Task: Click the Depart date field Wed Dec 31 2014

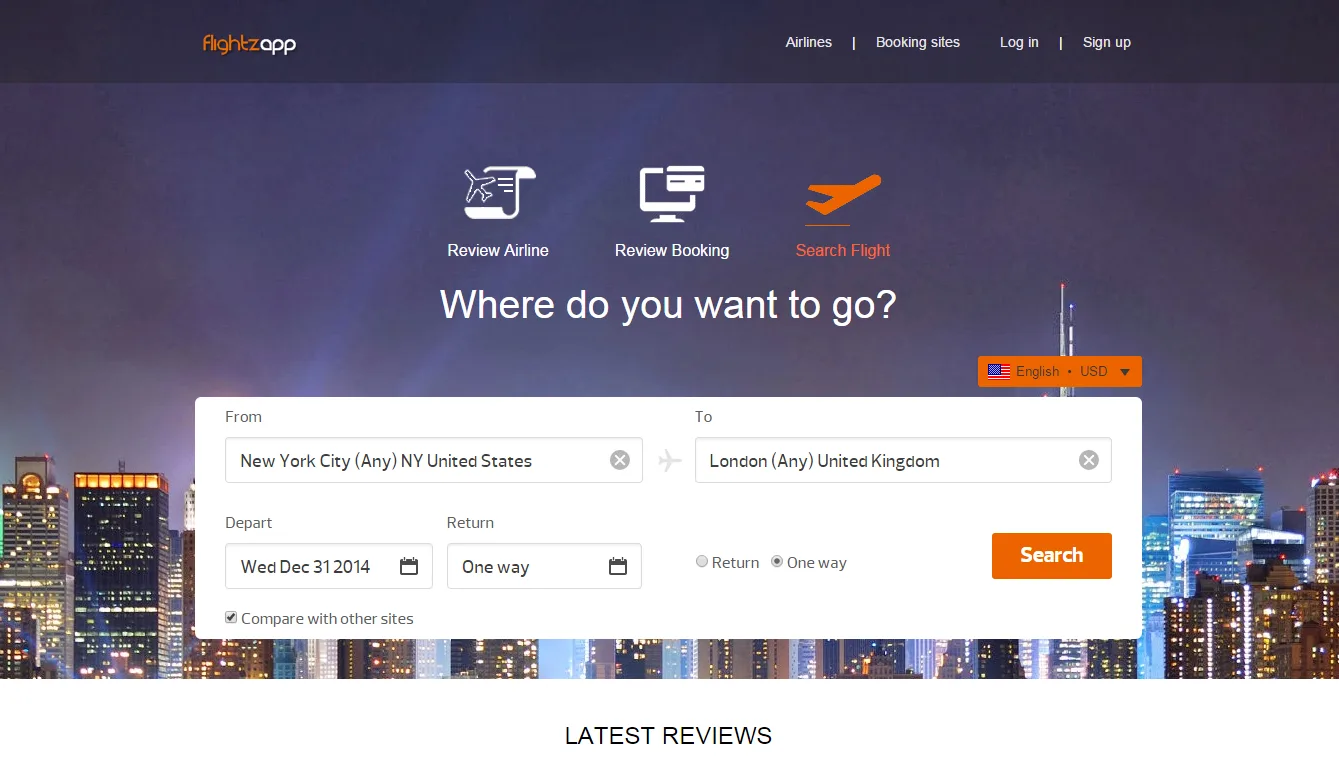Action: [x=329, y=566]
